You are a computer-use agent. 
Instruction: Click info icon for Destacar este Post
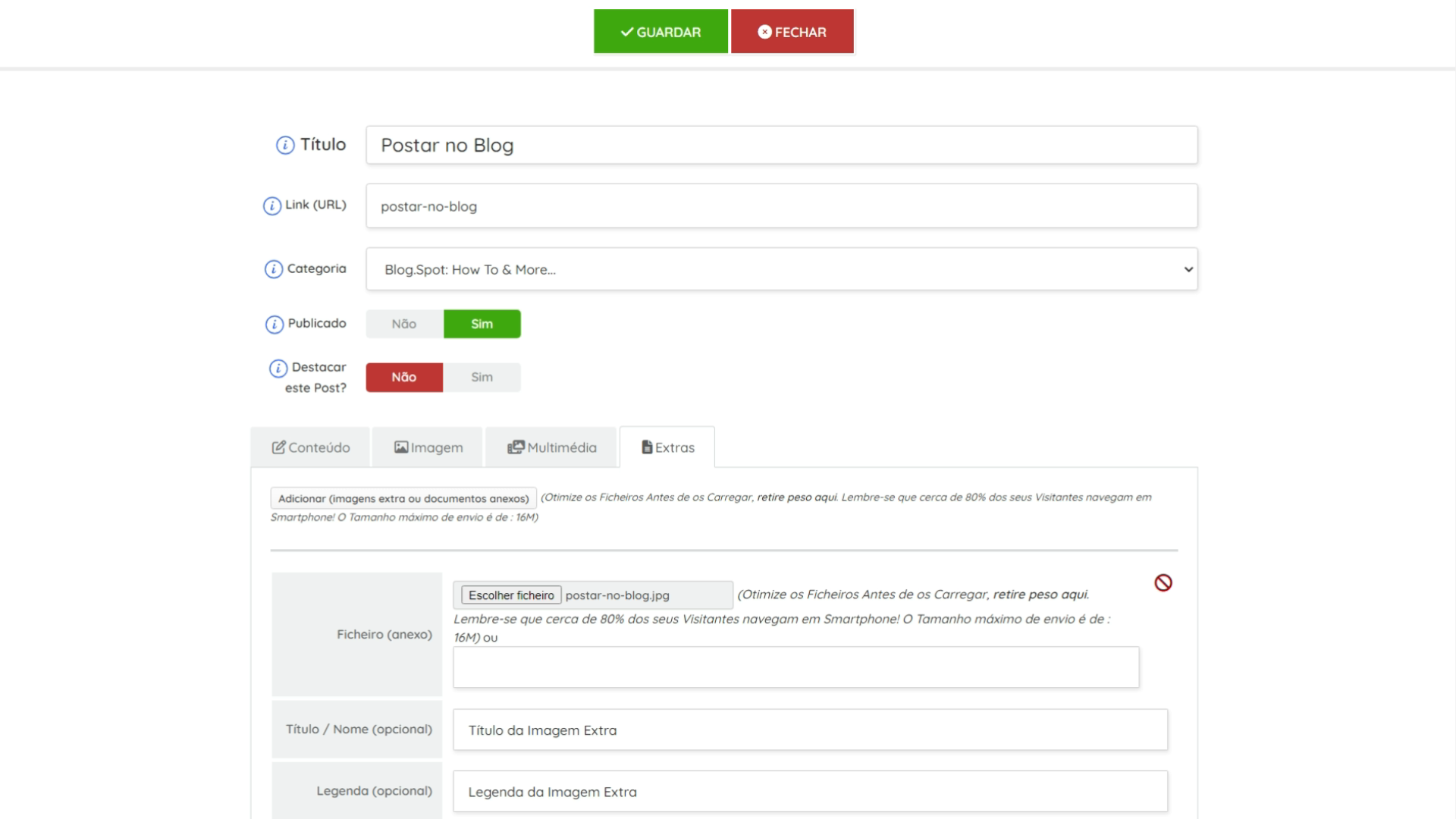[x=278, y=368]
